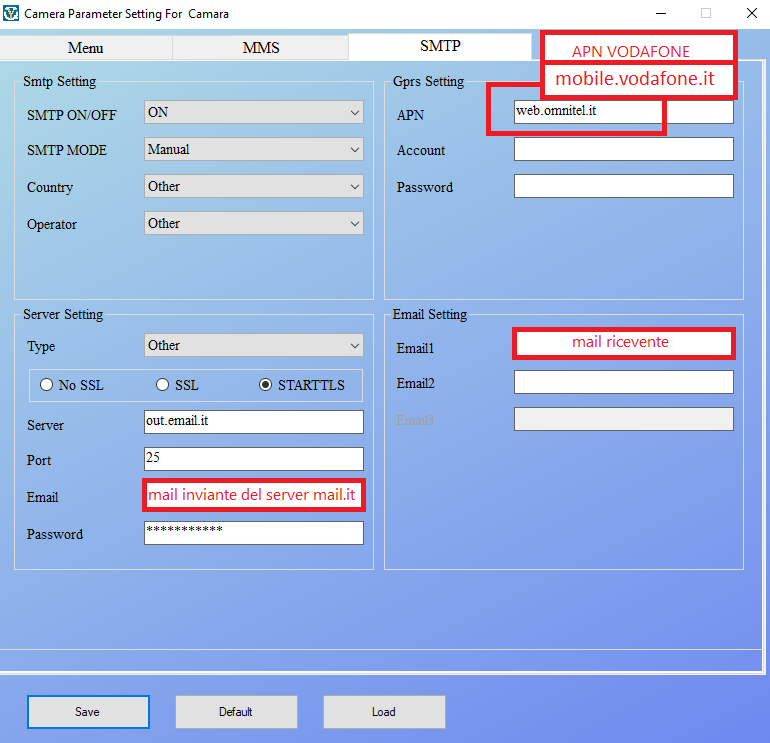The image size is (770, 743).
Task: Switch to the Menu tab
Action: click(86, 48)
